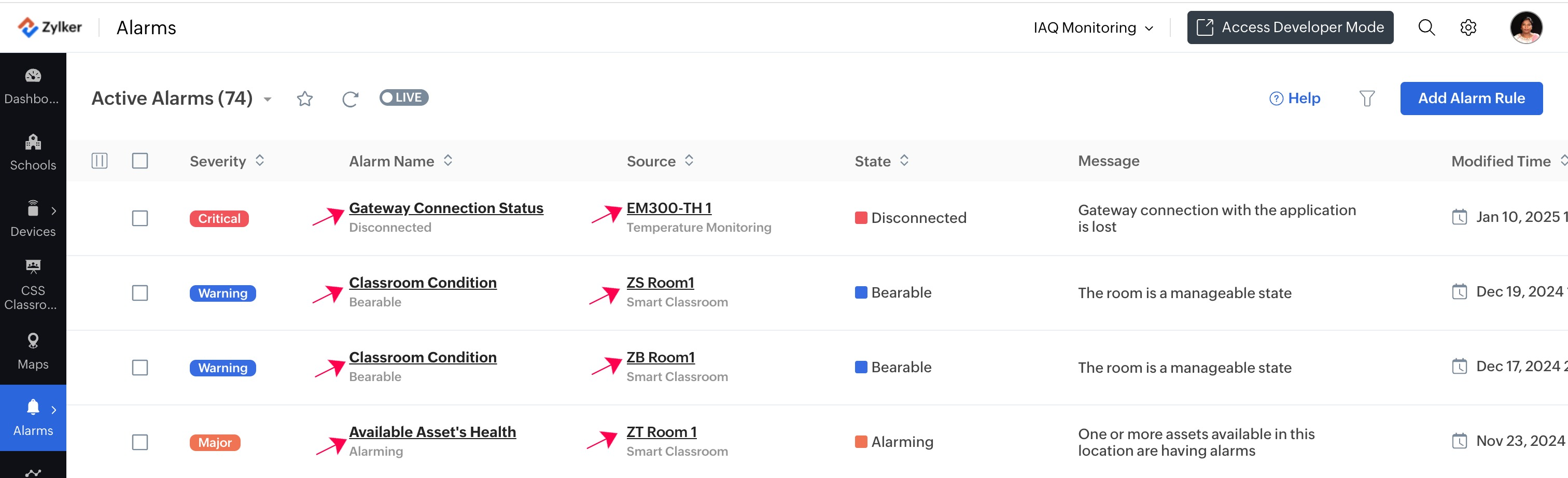Select the Gateway Connection Status row checkbox
The width and height of the screenshot is (1568, 478).
click(140, 218)
